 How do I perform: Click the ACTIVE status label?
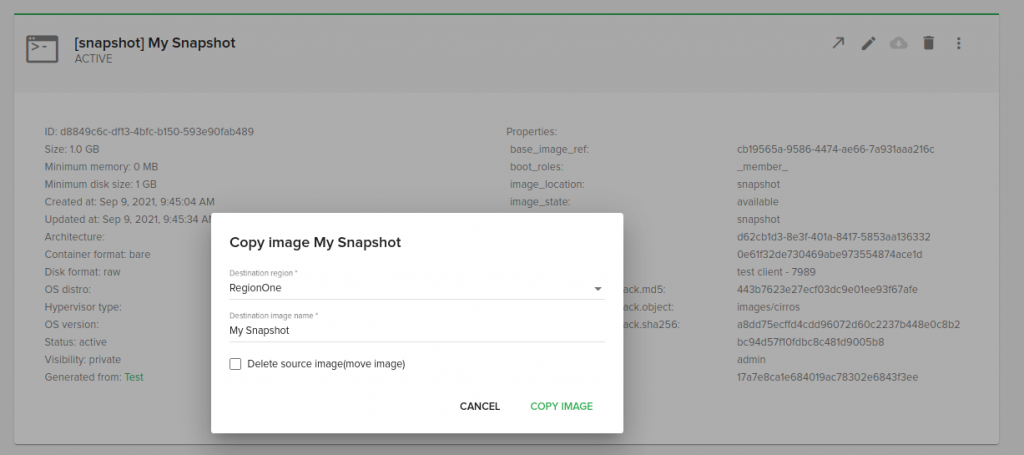[x=93, y=59]
